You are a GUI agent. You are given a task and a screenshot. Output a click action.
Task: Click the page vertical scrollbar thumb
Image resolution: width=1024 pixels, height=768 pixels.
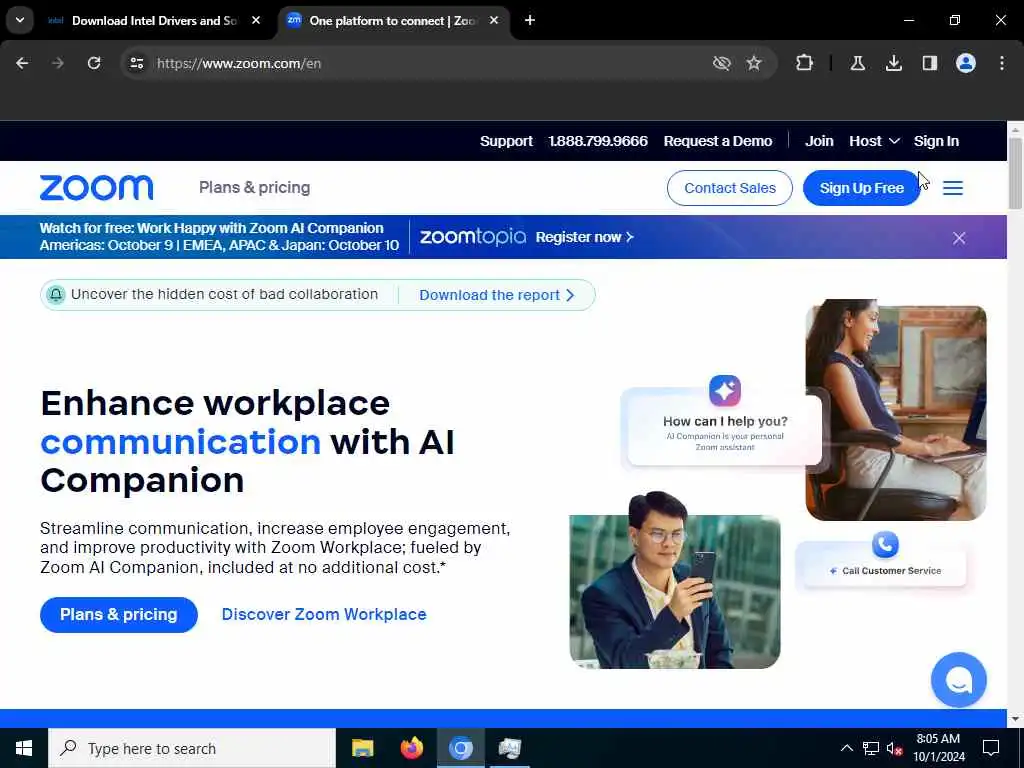[1015, 174]
